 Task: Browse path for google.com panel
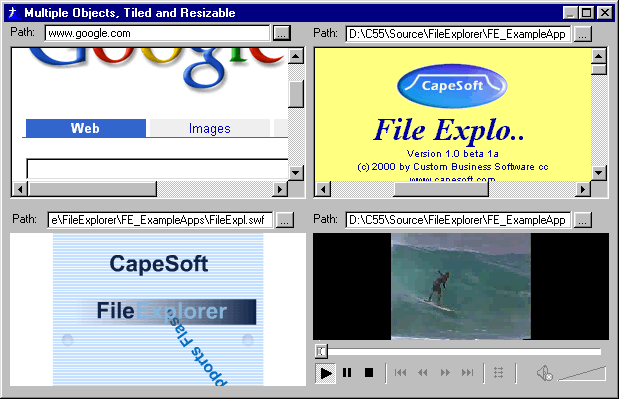(281, 33)
